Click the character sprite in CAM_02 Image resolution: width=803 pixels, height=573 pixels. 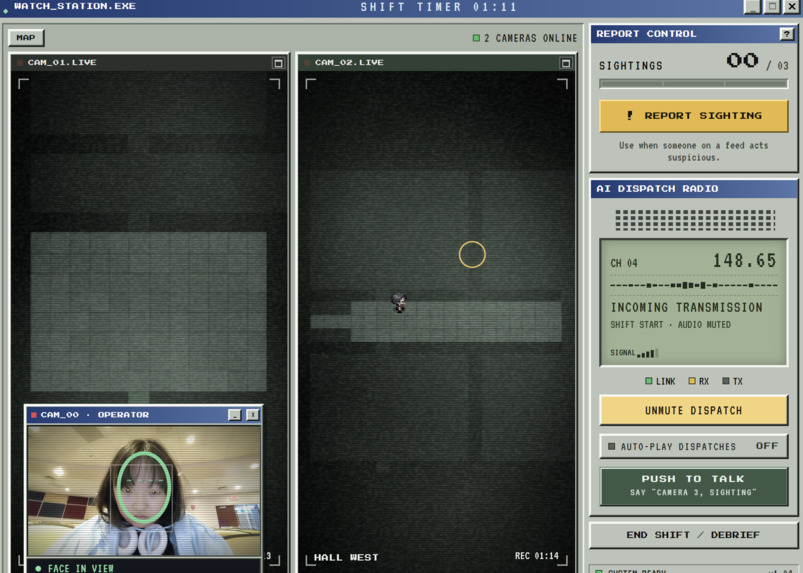pos(399,302)
